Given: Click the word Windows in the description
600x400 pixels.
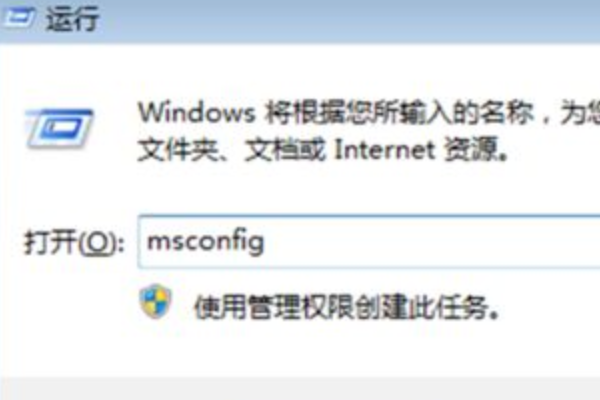Looking at the screenshot, I should [x=196, y=113].
